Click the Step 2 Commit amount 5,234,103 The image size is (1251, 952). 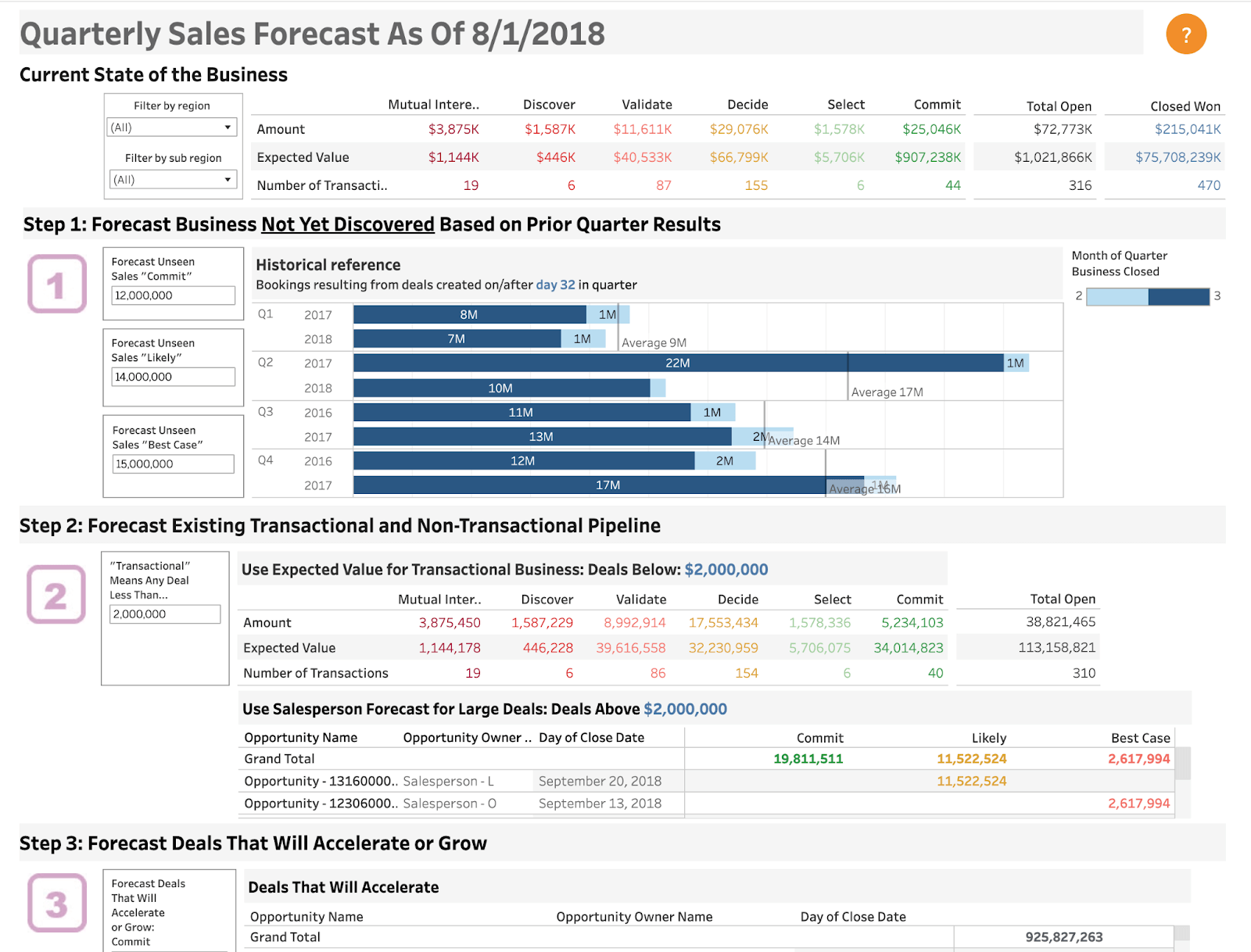coord(912,622)
